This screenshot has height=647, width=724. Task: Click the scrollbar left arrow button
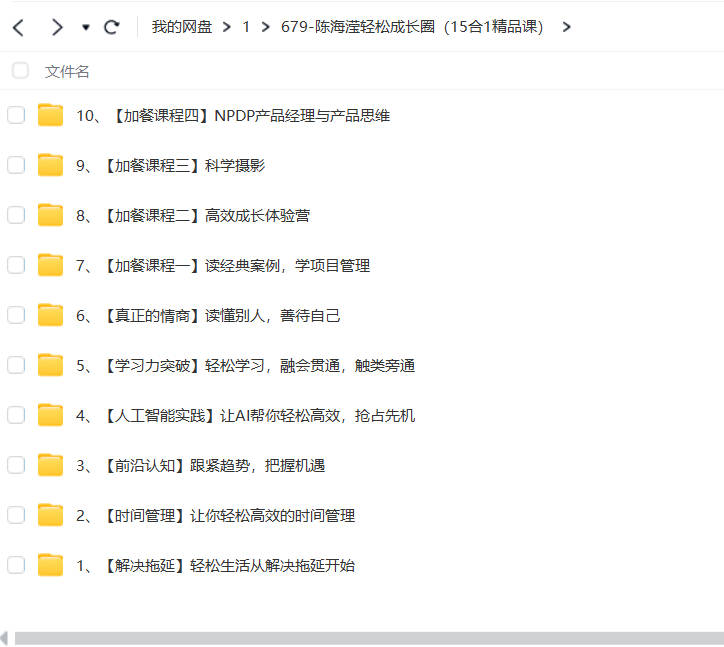[x=4, y=638]
